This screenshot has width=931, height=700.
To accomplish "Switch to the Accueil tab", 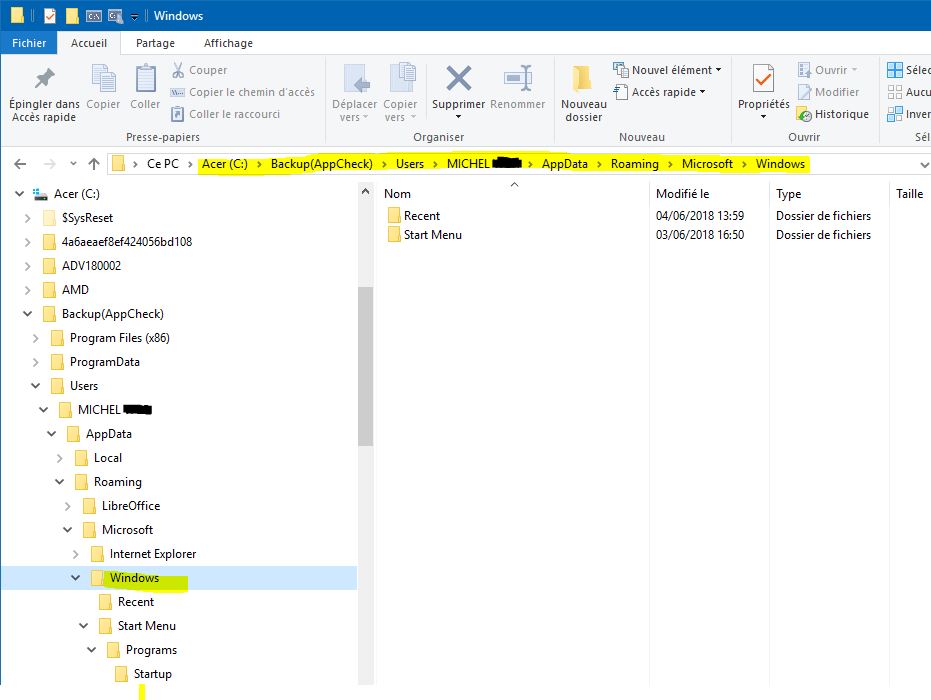I will pos(89,43).
